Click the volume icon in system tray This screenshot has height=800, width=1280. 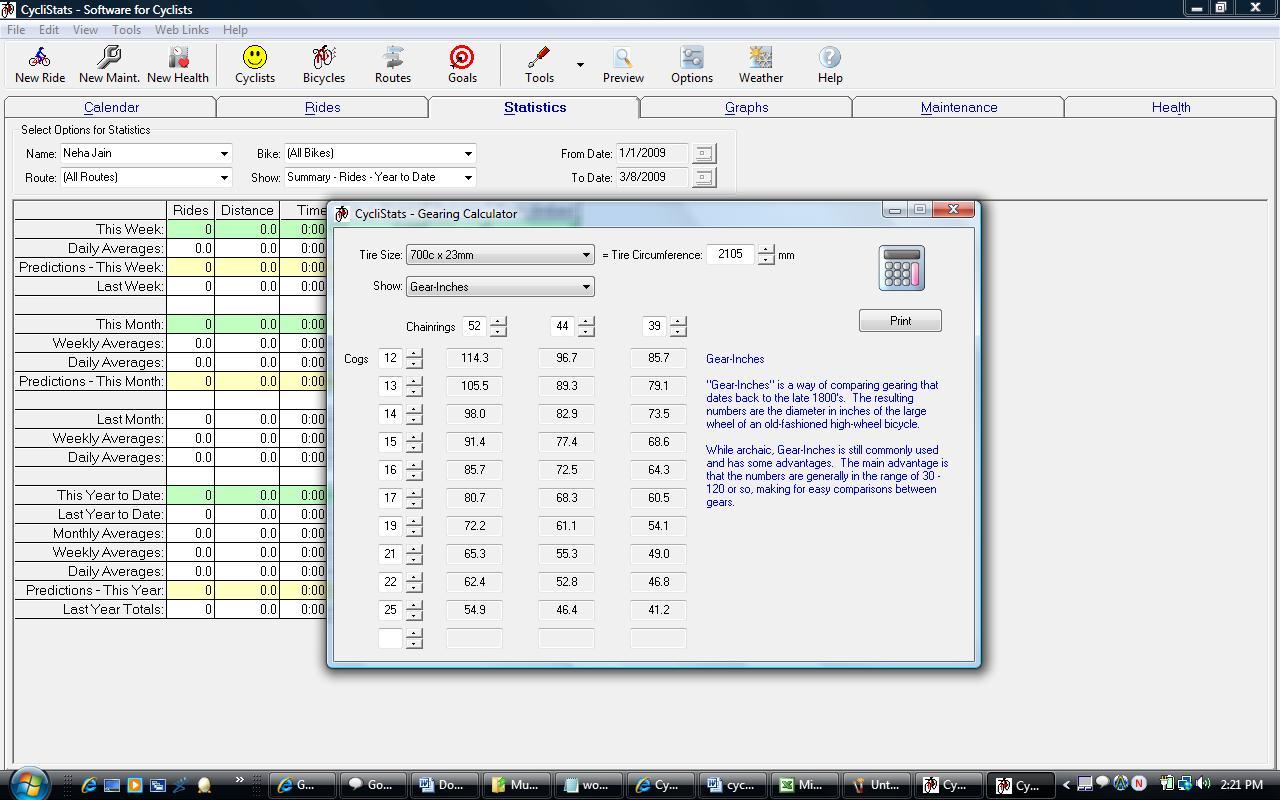(1203, 784)
